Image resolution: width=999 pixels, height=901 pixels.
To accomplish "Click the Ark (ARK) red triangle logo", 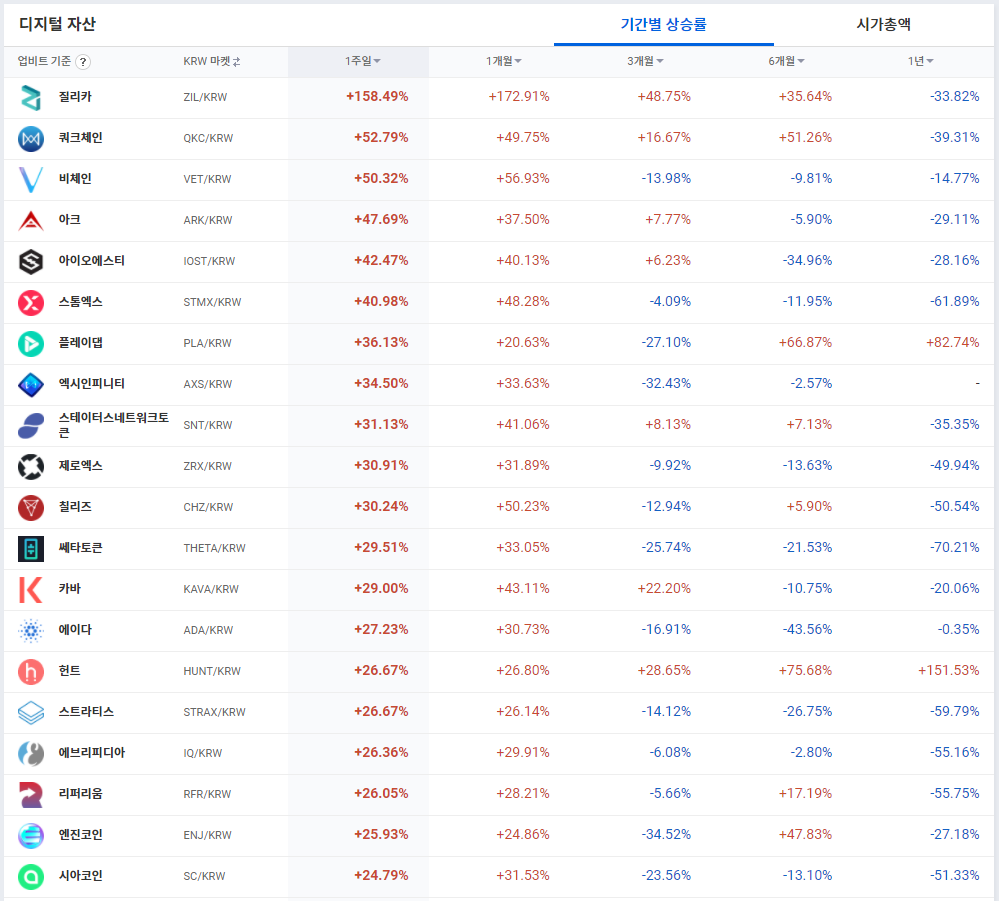I will pos(31,220).
